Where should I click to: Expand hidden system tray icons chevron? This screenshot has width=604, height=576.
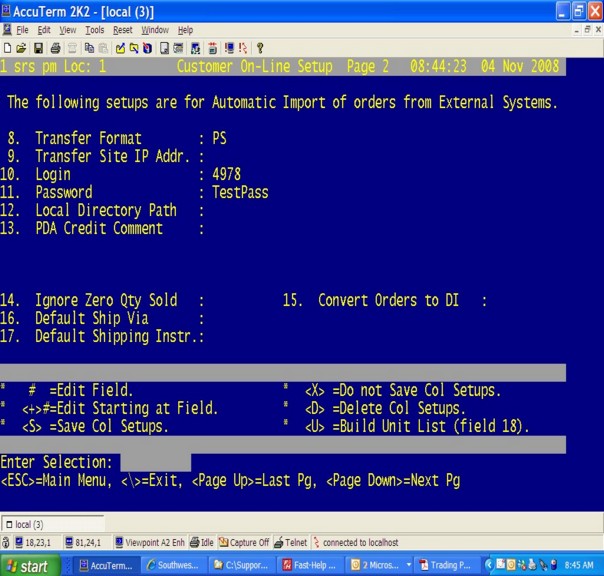489,565
